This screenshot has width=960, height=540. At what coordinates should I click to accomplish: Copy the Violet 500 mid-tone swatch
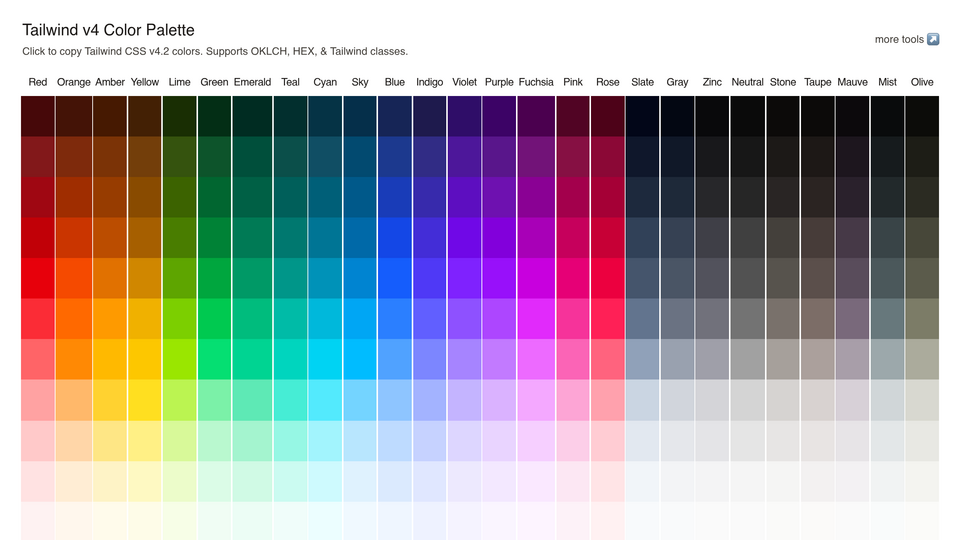[x=465, y=318]
